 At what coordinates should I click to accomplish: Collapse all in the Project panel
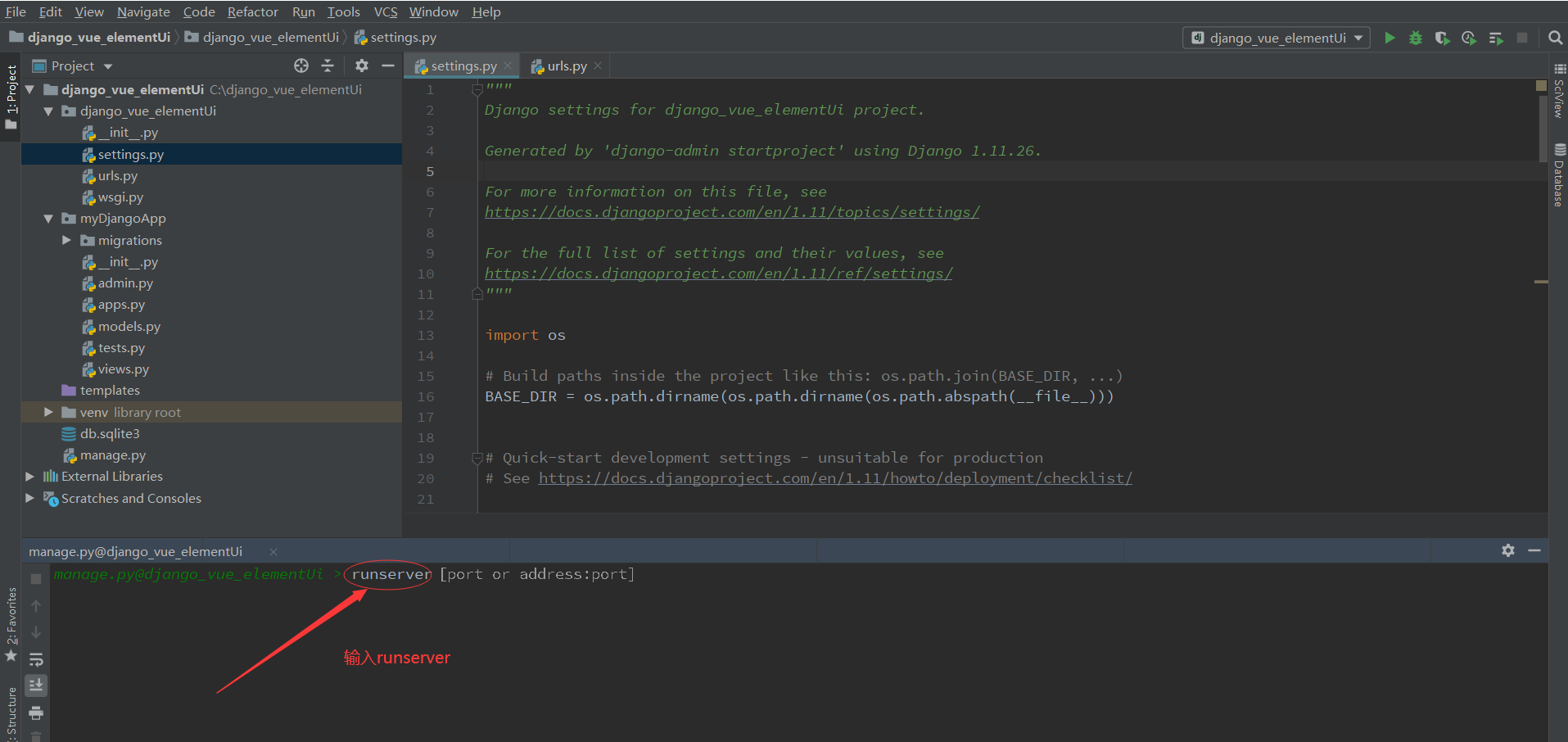[328, 66]
